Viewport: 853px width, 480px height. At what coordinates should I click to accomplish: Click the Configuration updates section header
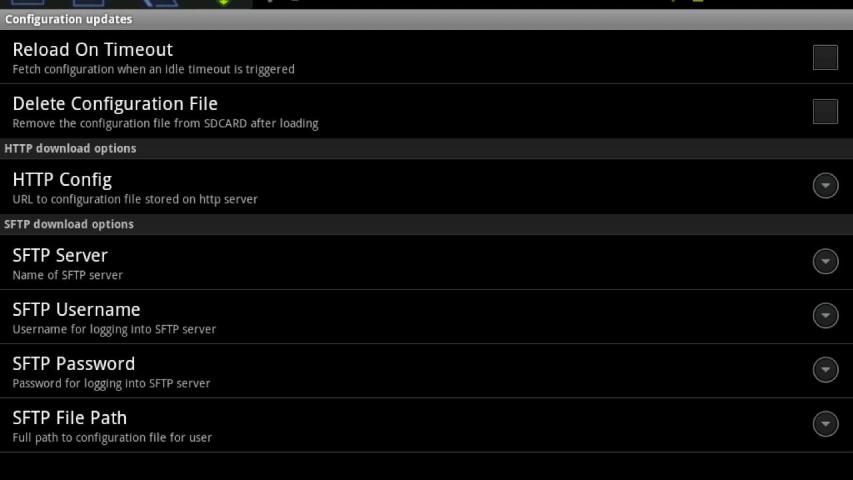[x=68, y=19]
